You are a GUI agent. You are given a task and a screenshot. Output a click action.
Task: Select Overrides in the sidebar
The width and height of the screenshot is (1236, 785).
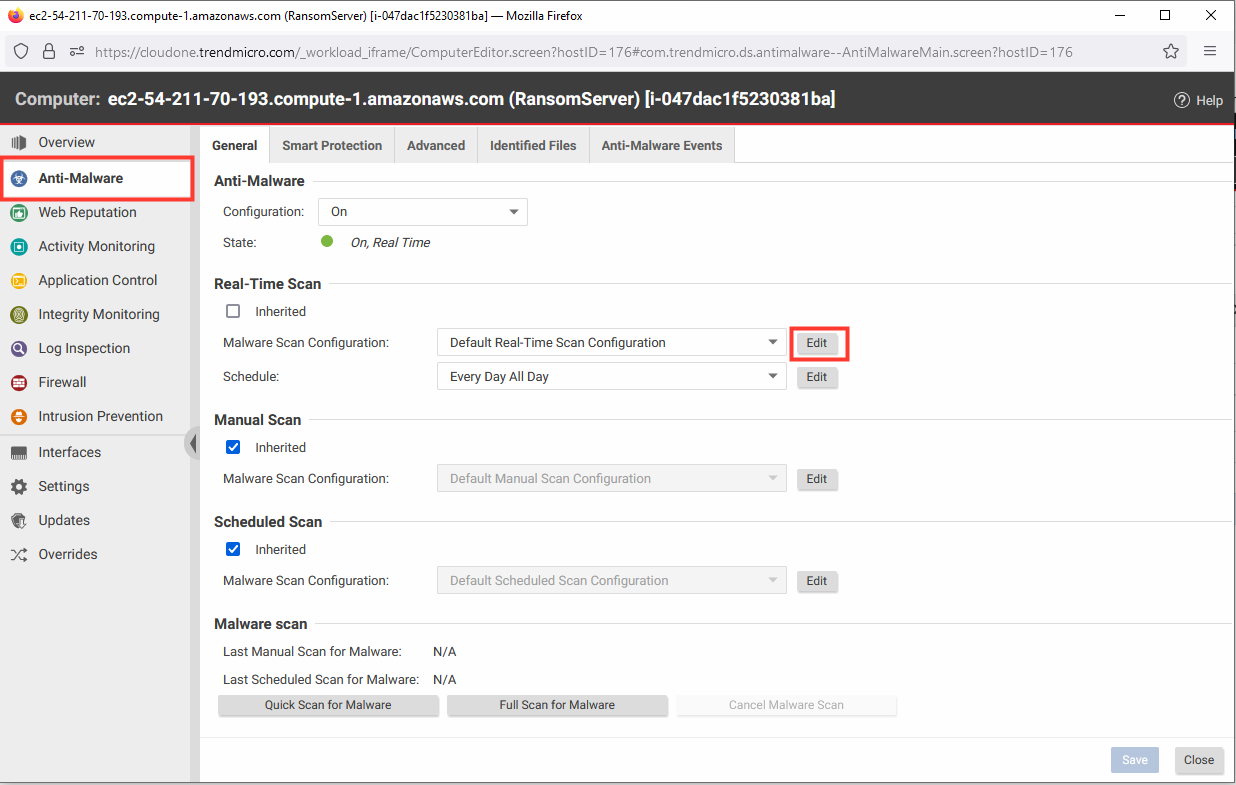tap(68, 554)
